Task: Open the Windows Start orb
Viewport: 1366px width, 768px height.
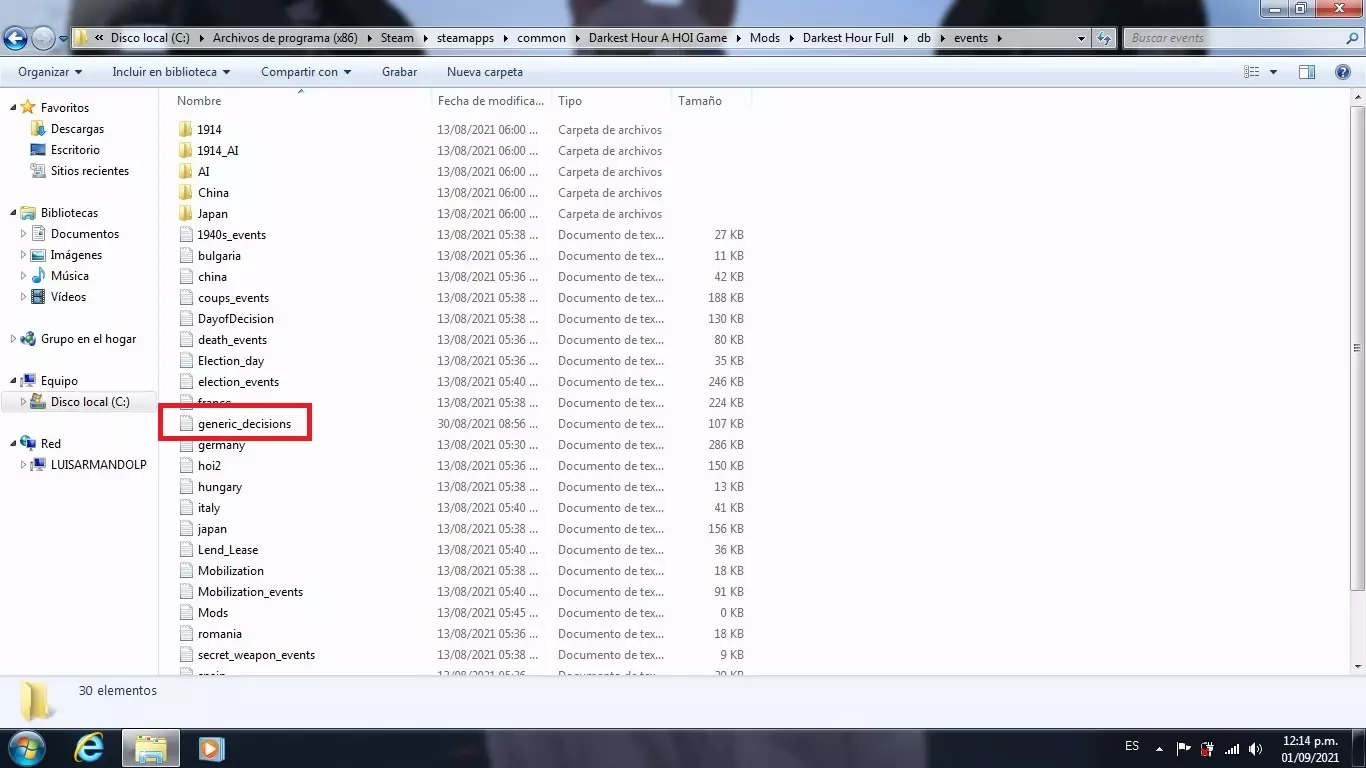Action: tap(26, 748)
